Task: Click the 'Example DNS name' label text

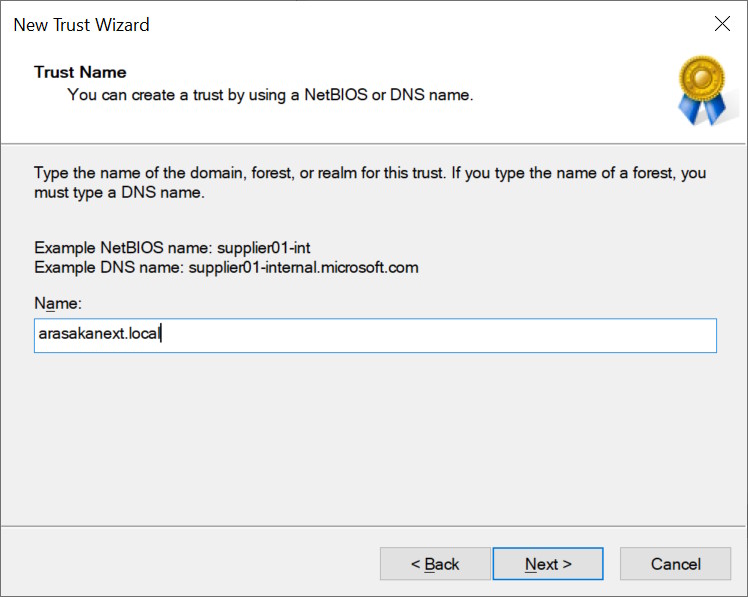Action: 108,267
